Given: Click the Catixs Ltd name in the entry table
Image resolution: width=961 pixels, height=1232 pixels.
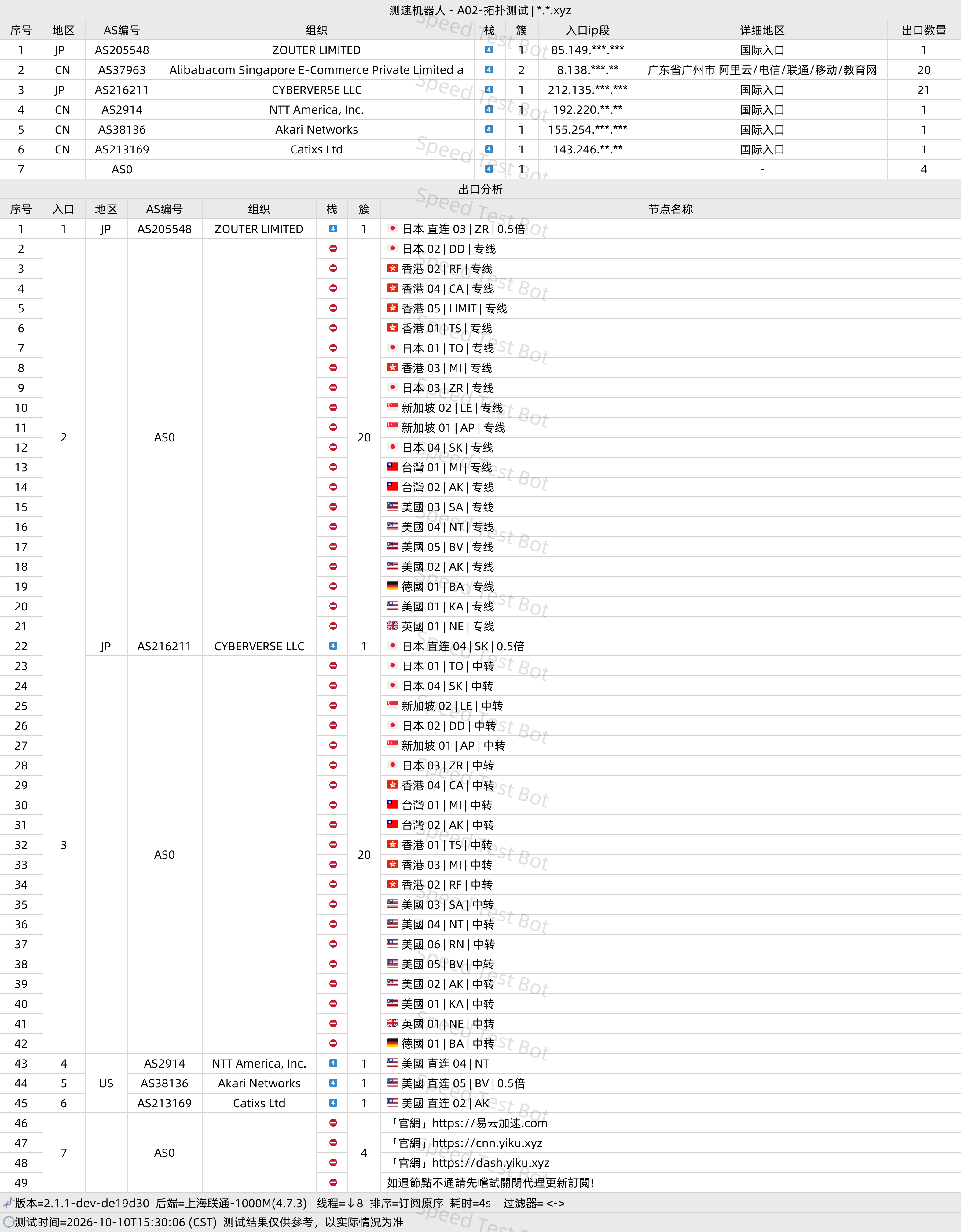Looking at the screenshot, I should [x=316, y=149].
